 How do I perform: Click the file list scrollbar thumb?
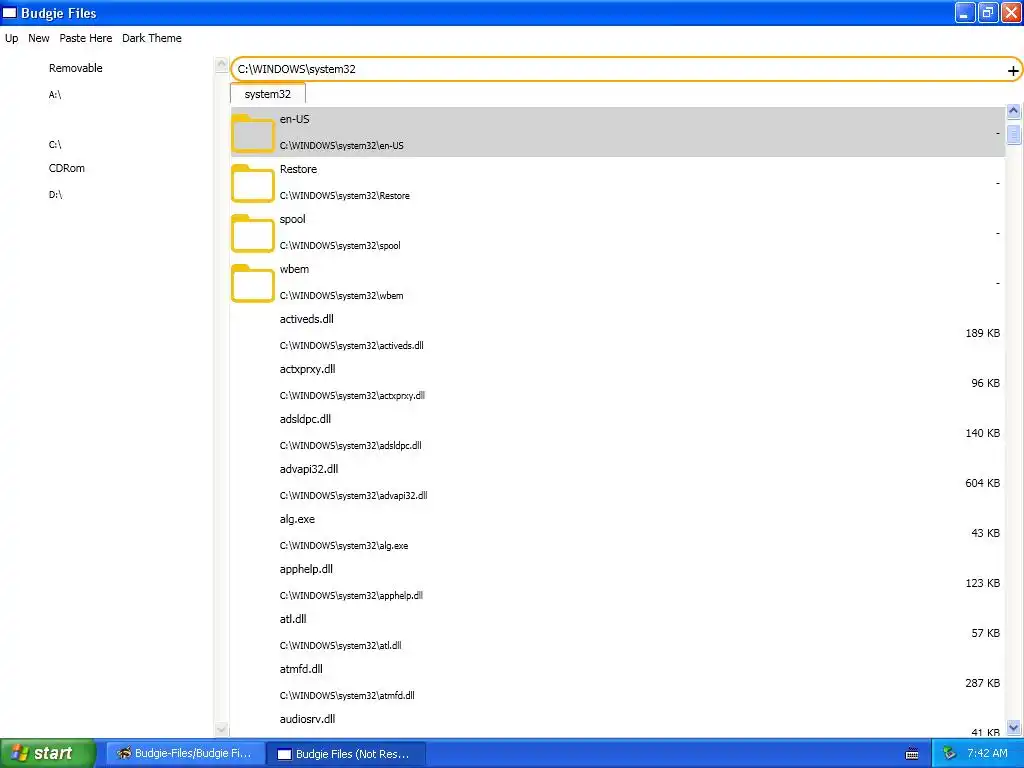[x=1014, y=133]
